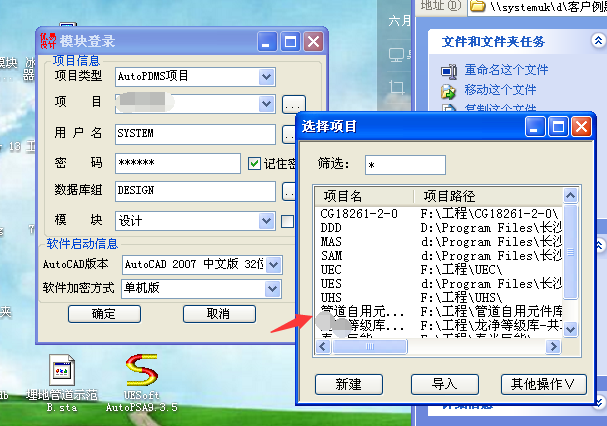Click the 筛选 filter input field
The image size is (607, 426).
coord(405,164)
